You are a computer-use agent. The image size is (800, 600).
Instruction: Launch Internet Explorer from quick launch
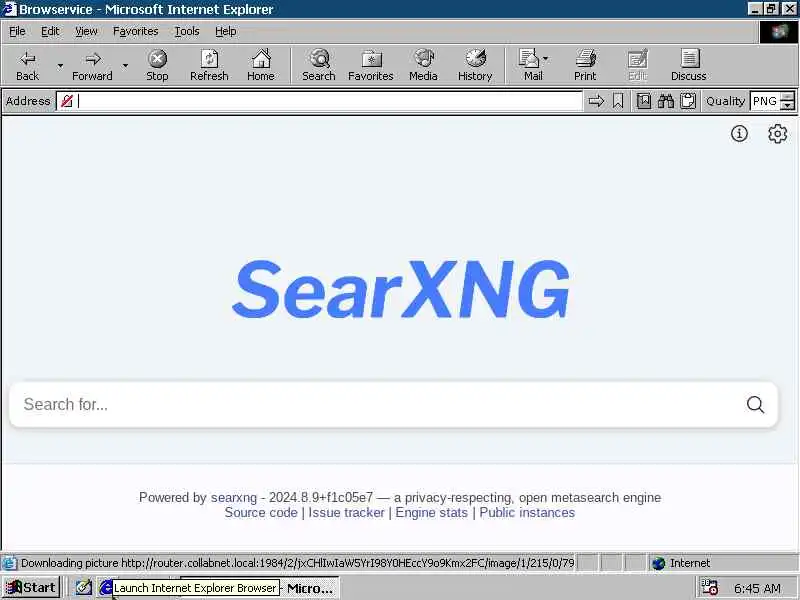tap(106, 588)
